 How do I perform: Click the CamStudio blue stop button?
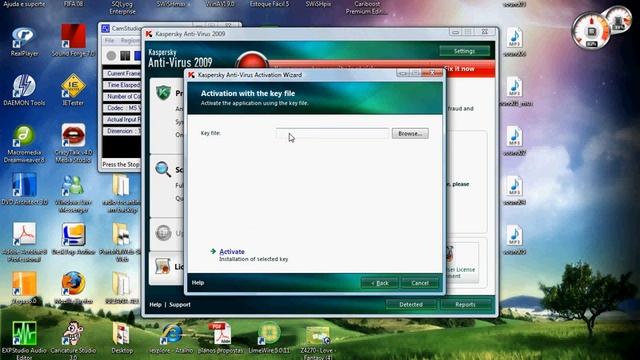pyautogui.click(x=138, y=56)
